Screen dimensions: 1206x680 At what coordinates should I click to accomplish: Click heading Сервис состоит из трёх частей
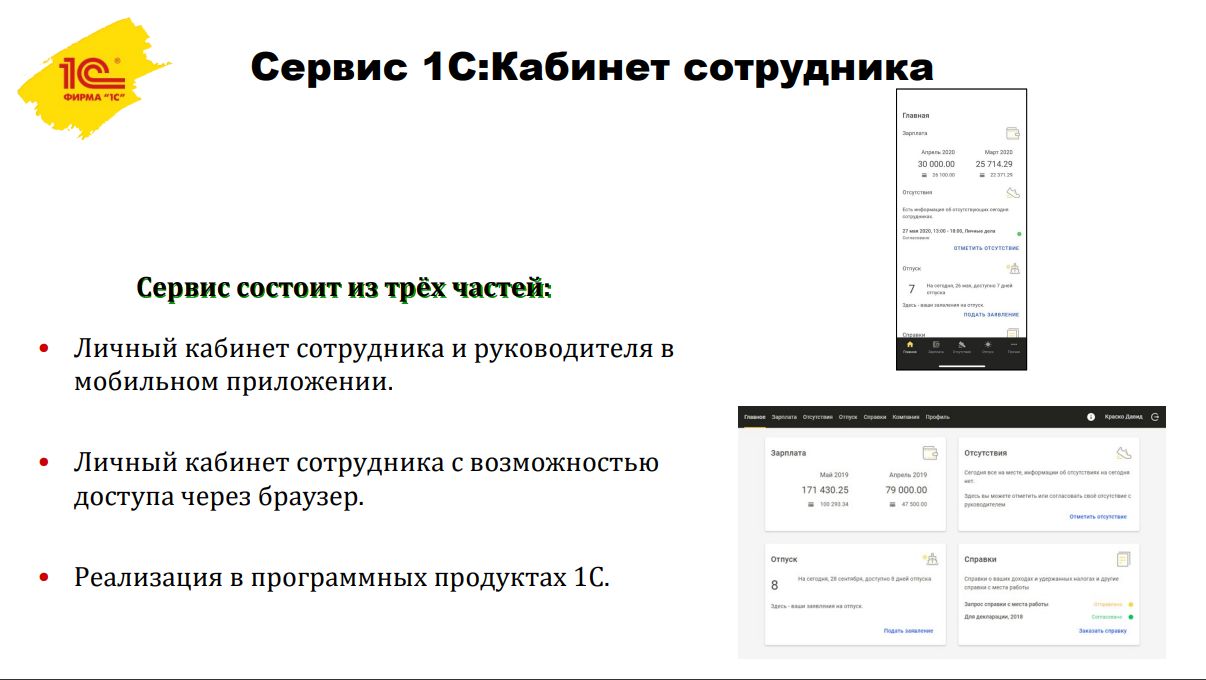point(344,288)
